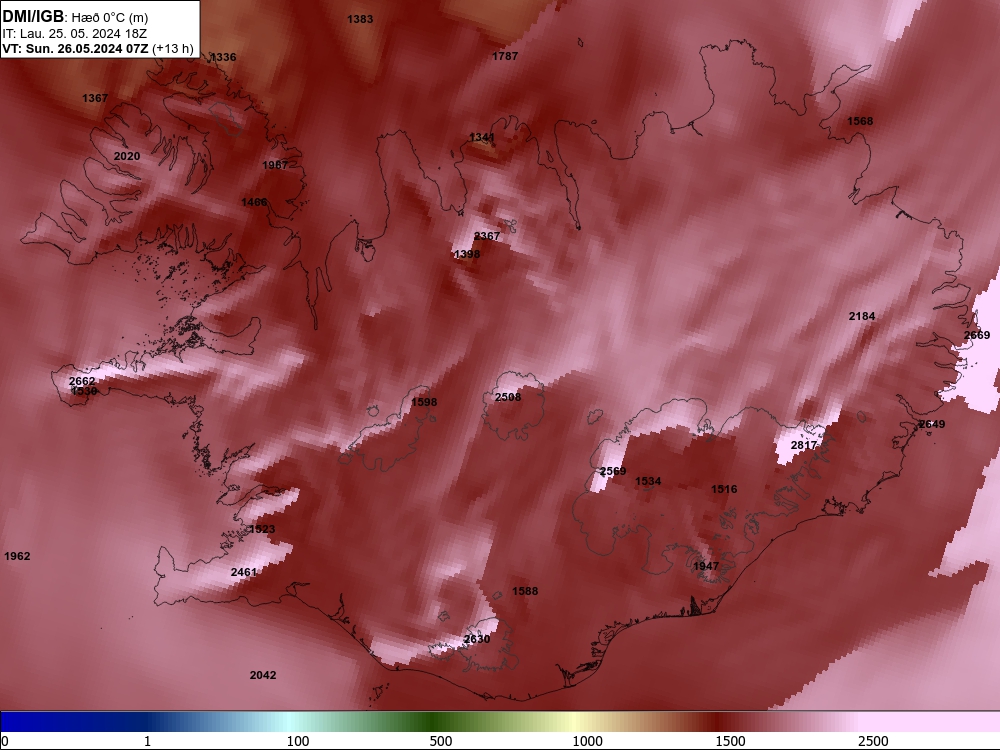Click the map value 2817

(804, 445)
